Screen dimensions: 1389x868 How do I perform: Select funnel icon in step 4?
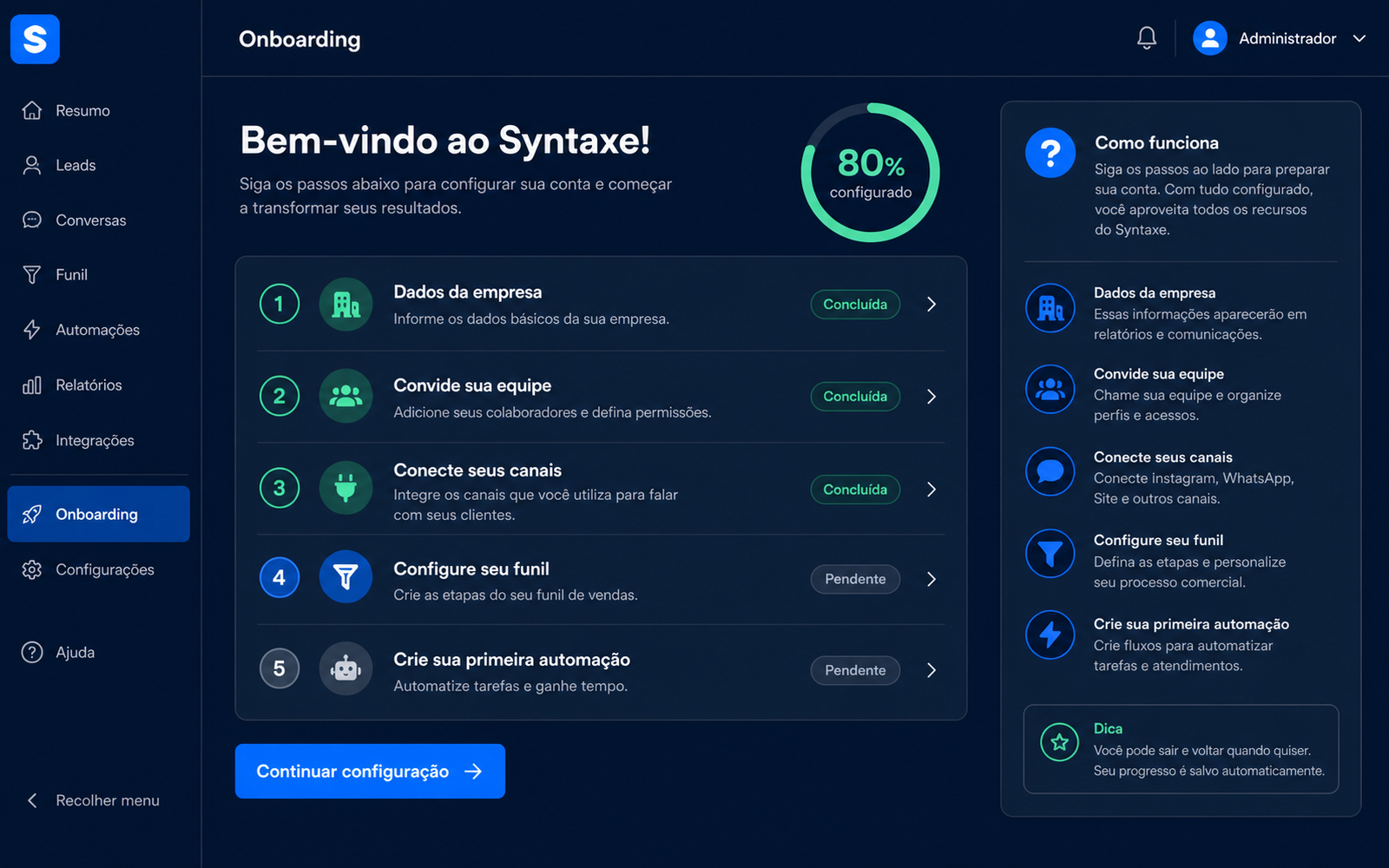(346, 576)
